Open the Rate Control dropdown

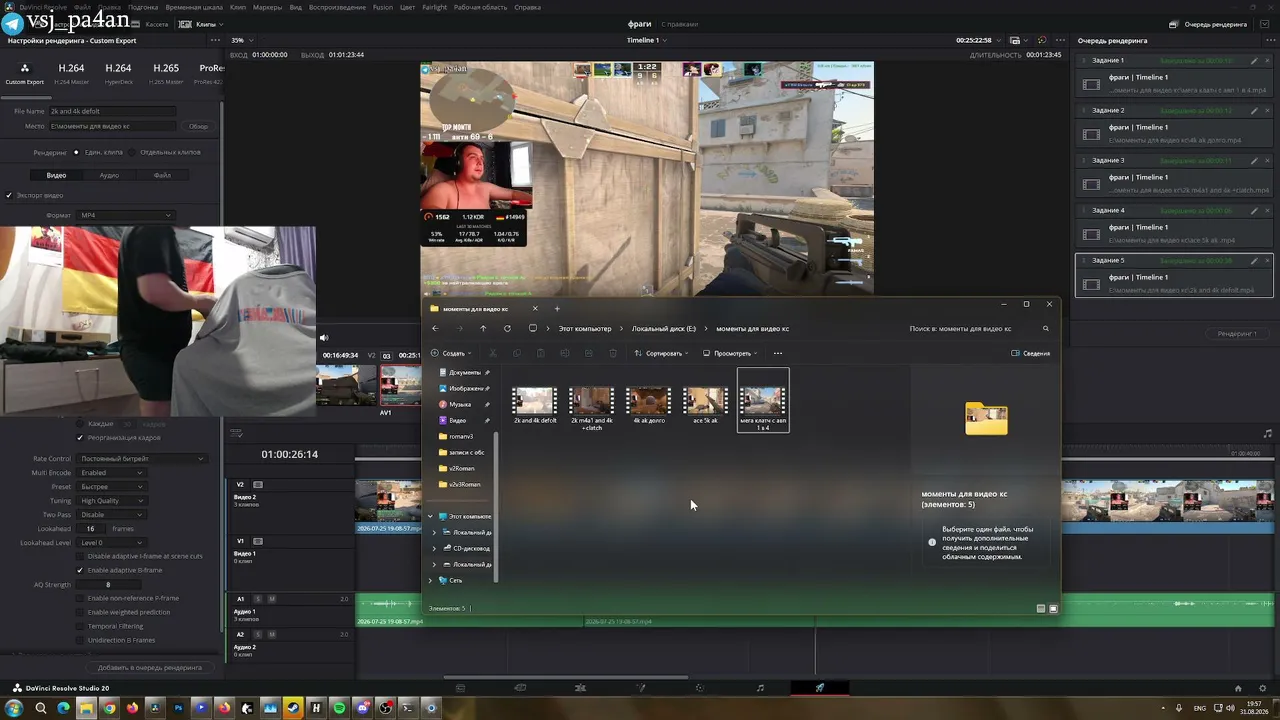pyautogui.click(x=142, y=458)
